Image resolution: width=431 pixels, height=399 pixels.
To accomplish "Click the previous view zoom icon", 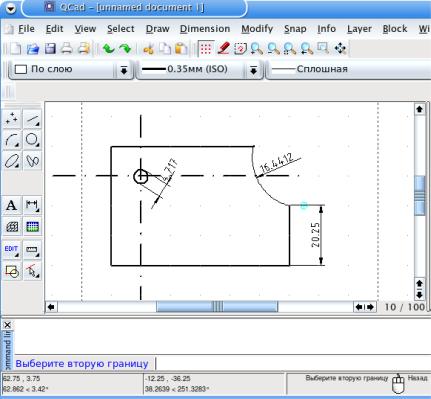I will 307,49.
